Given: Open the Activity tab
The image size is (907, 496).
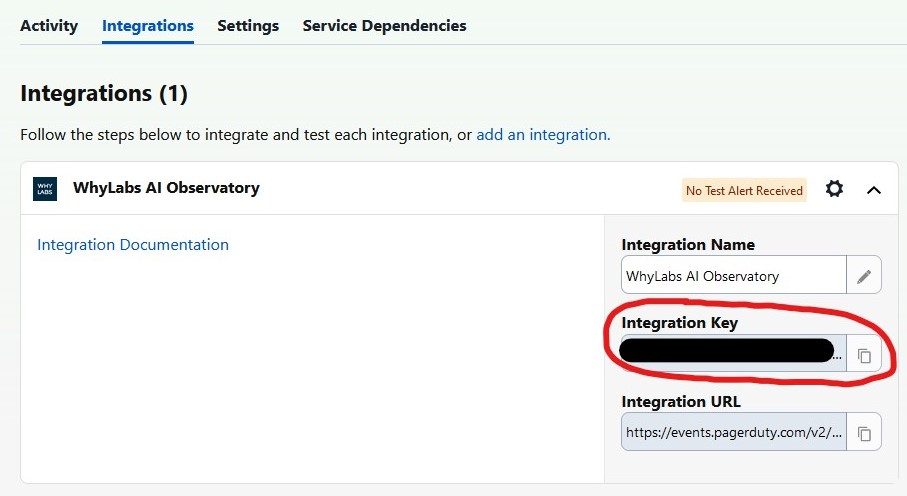Looking at the screenshot, I should [49, 26].
